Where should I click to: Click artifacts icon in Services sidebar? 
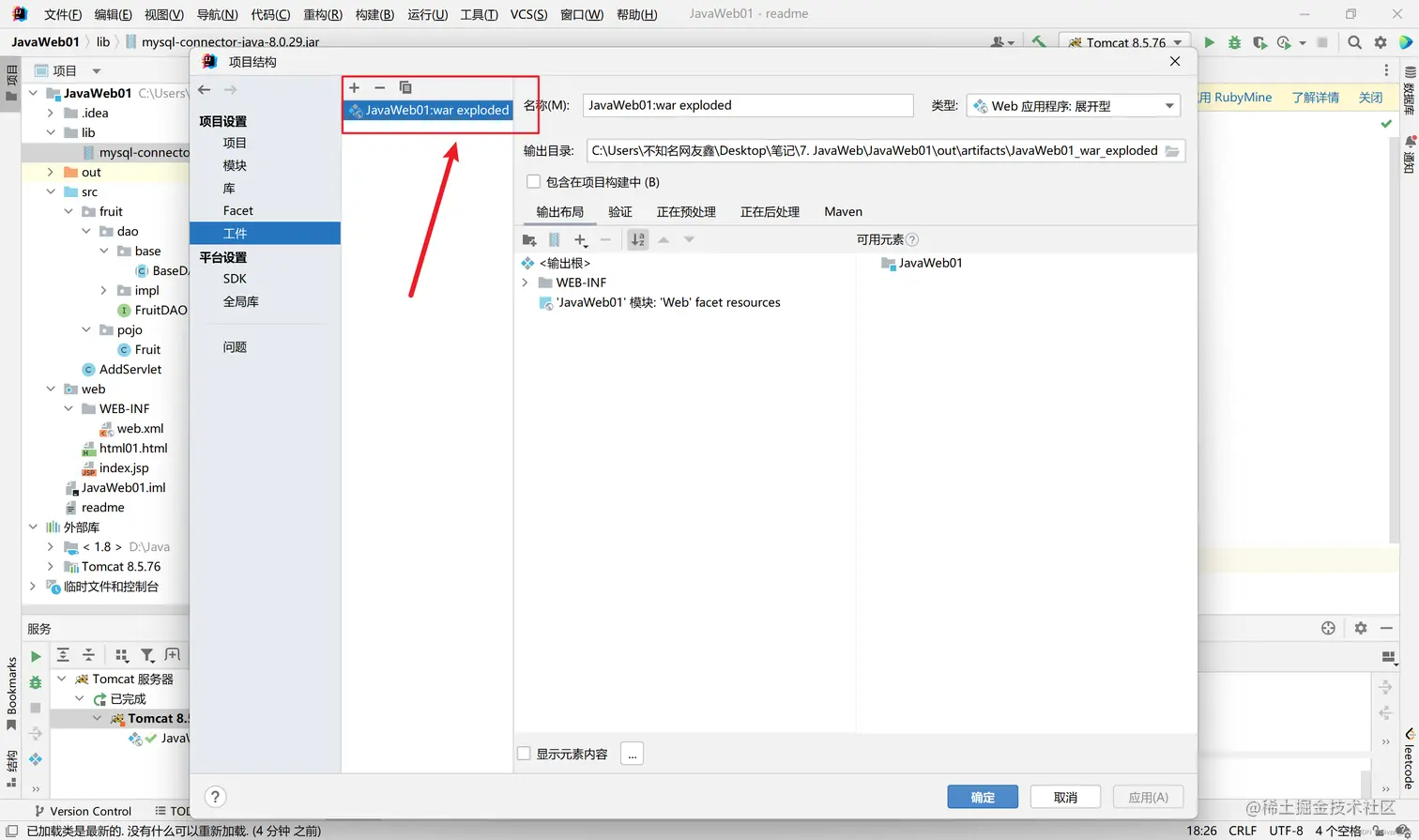36,758
